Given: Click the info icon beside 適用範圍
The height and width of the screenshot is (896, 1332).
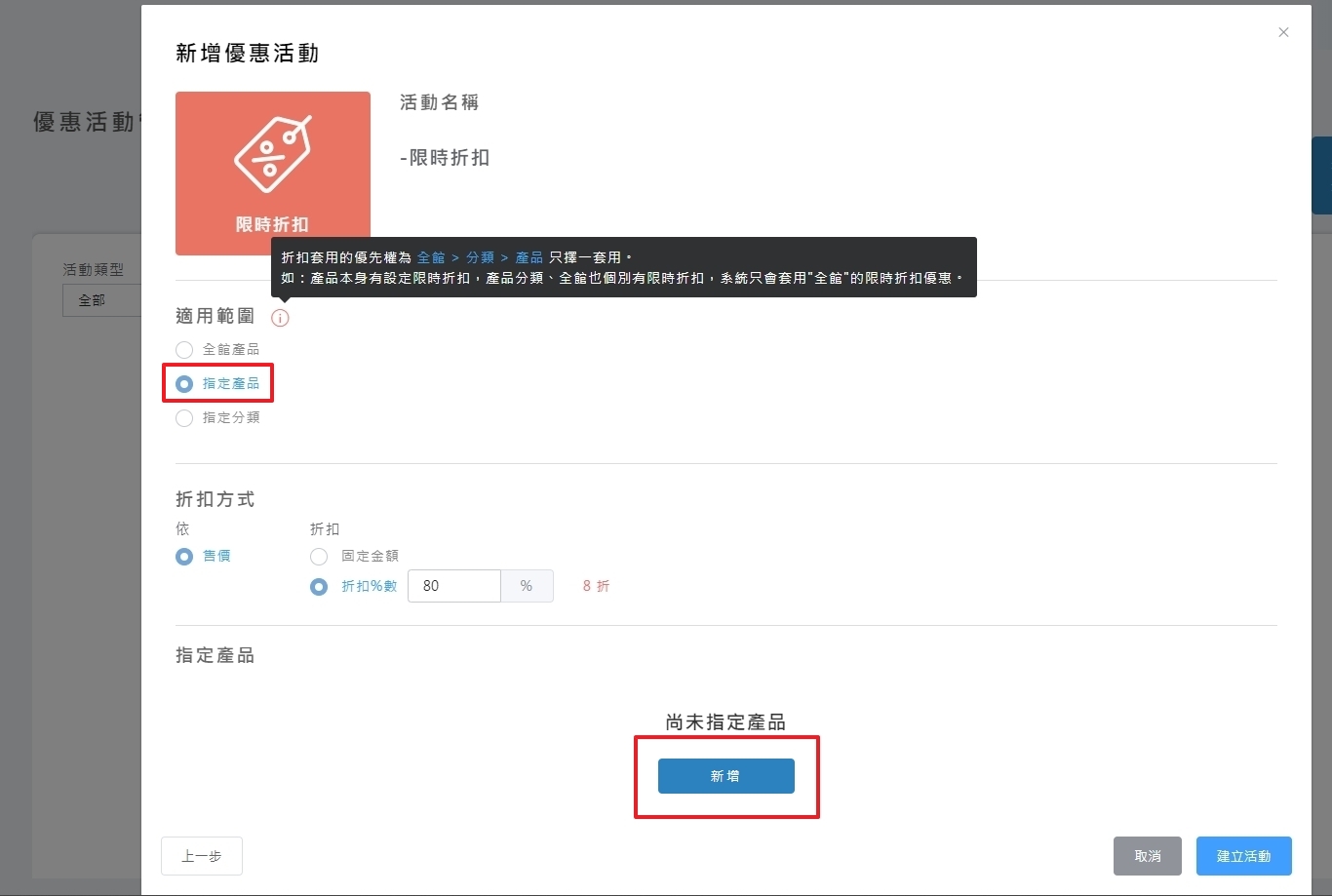Looking at the screenshot, I should [x=280, y=318].
